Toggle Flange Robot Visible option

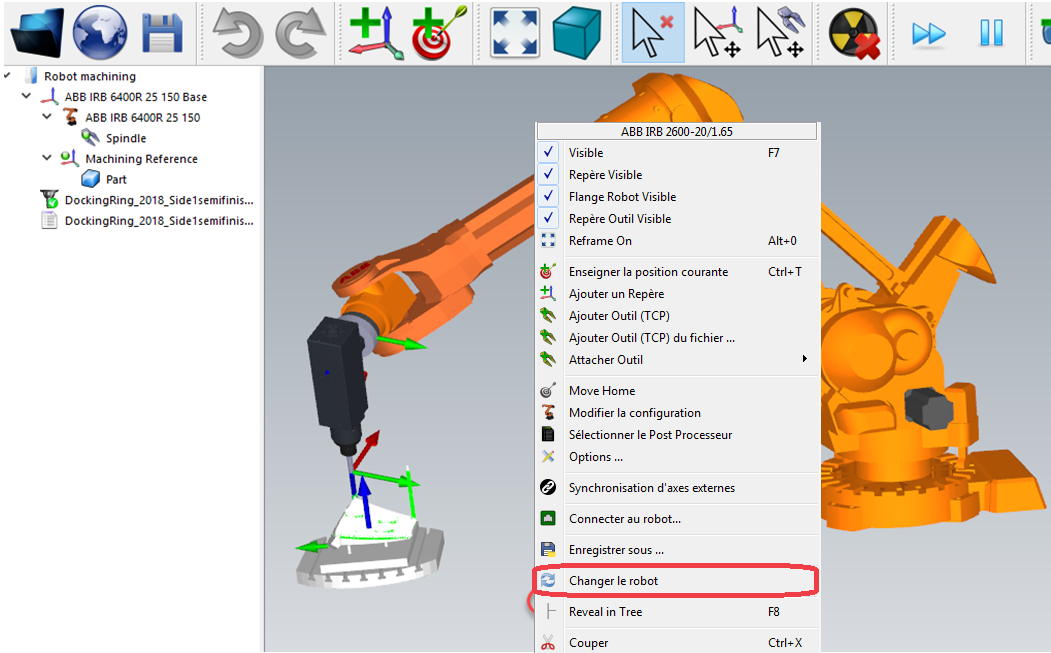click(x=678, y=197)
